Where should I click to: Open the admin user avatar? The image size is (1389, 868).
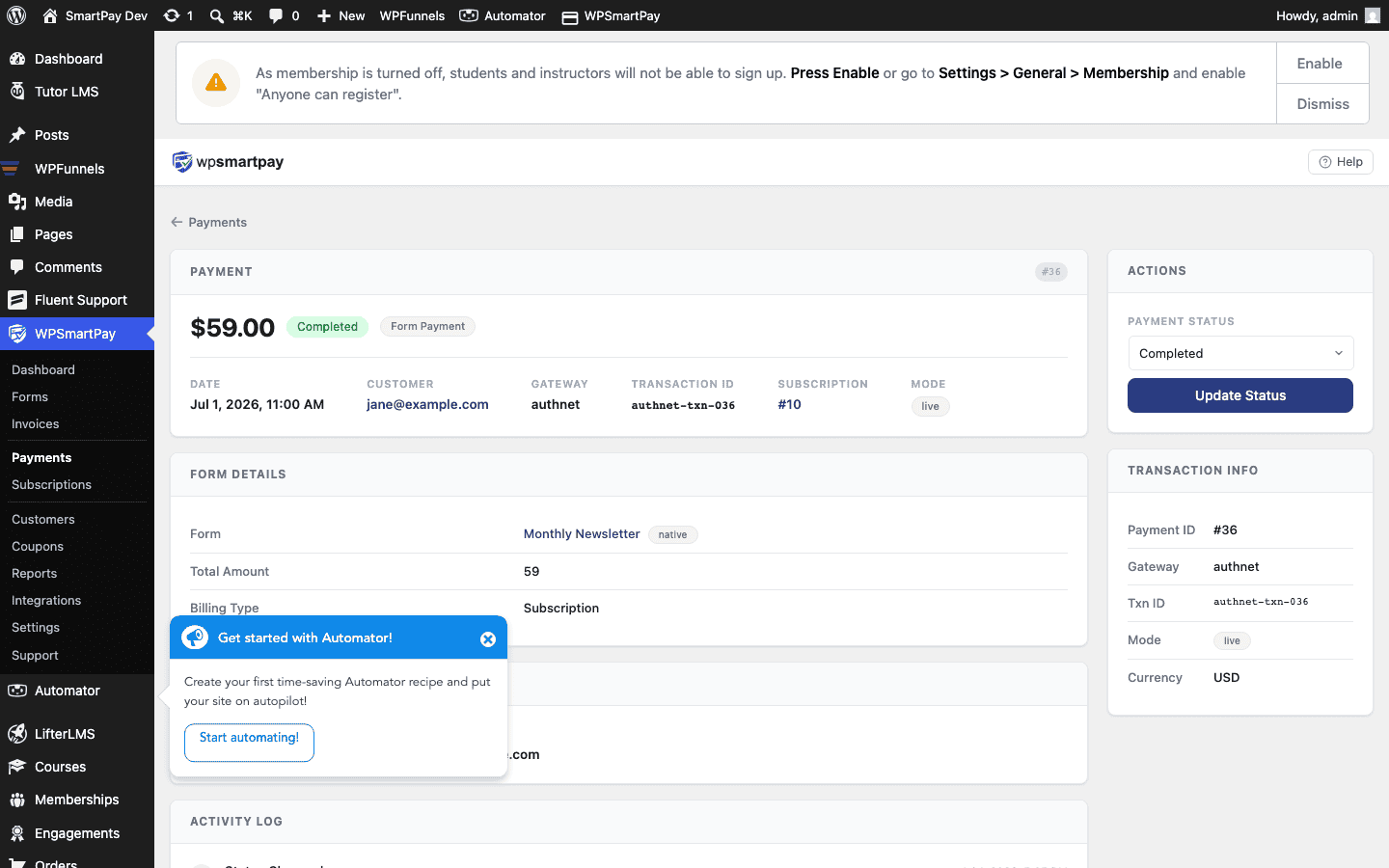[x=1372, y=15]
